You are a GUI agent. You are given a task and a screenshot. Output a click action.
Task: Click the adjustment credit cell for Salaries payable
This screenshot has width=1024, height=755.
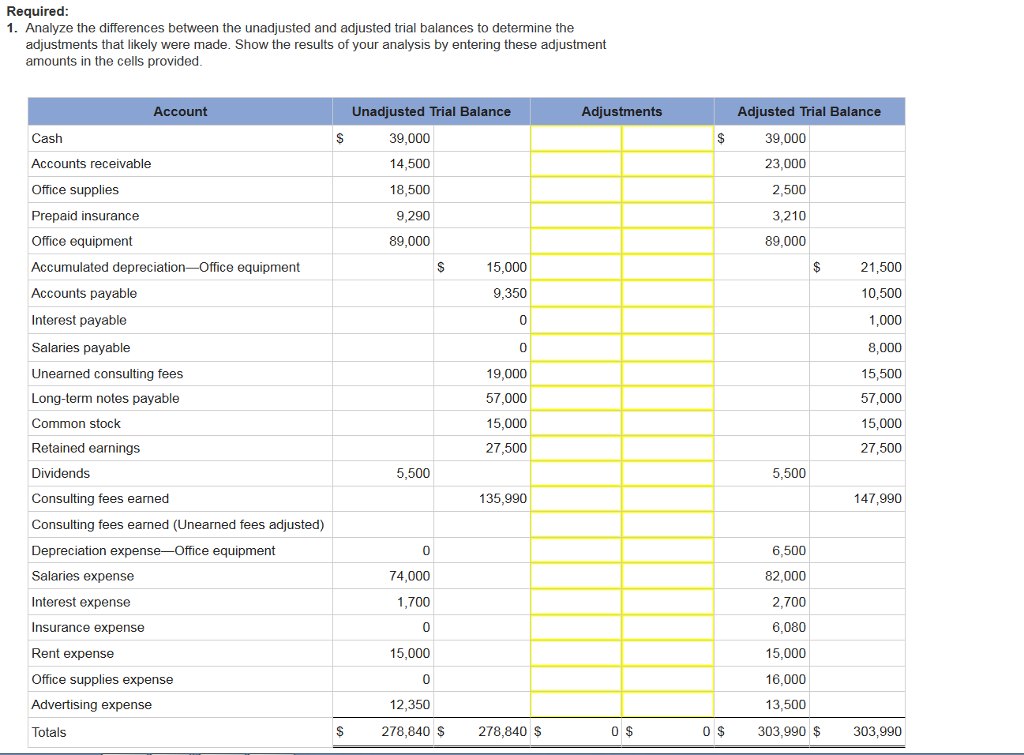pyautogui.click(x=668, y=347)
